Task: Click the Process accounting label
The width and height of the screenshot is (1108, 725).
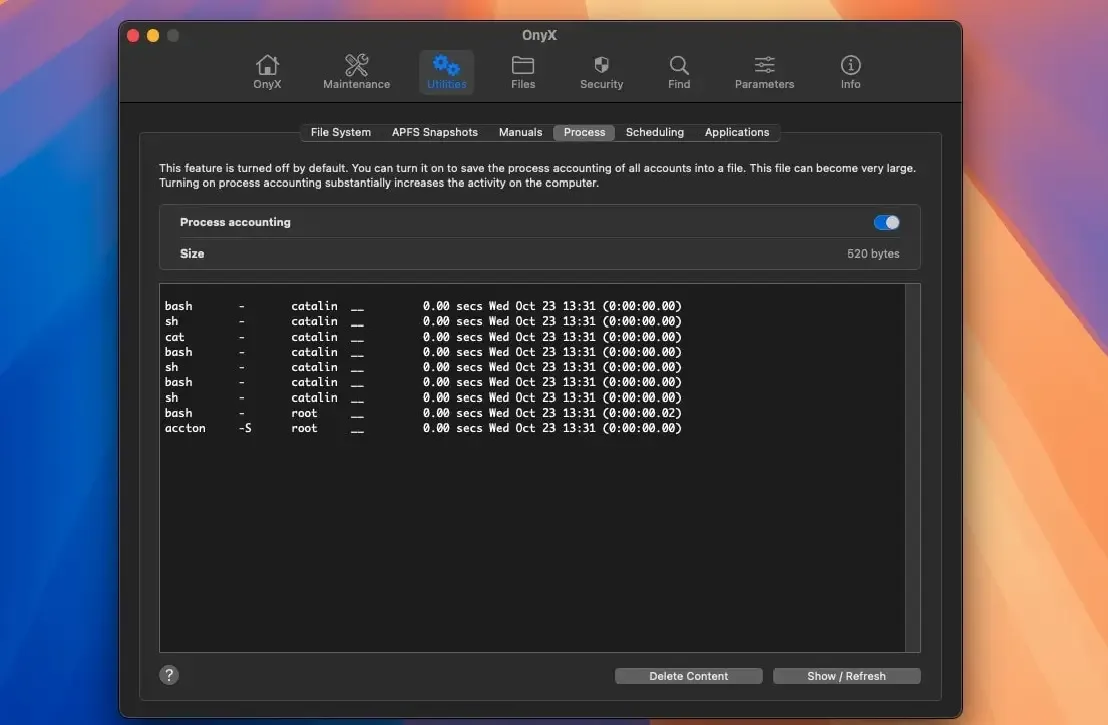Action: (235, 222)
